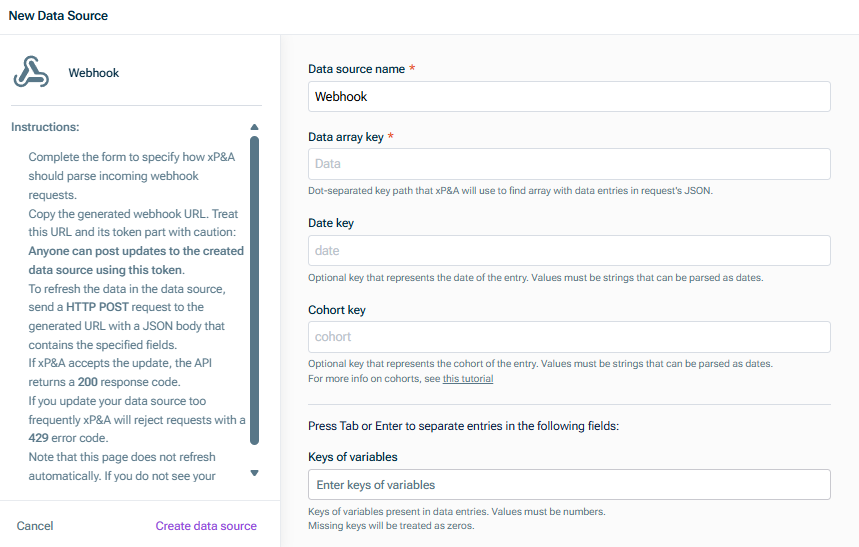Click the "Webhook" label beside the logo

[x=94, y=73]
